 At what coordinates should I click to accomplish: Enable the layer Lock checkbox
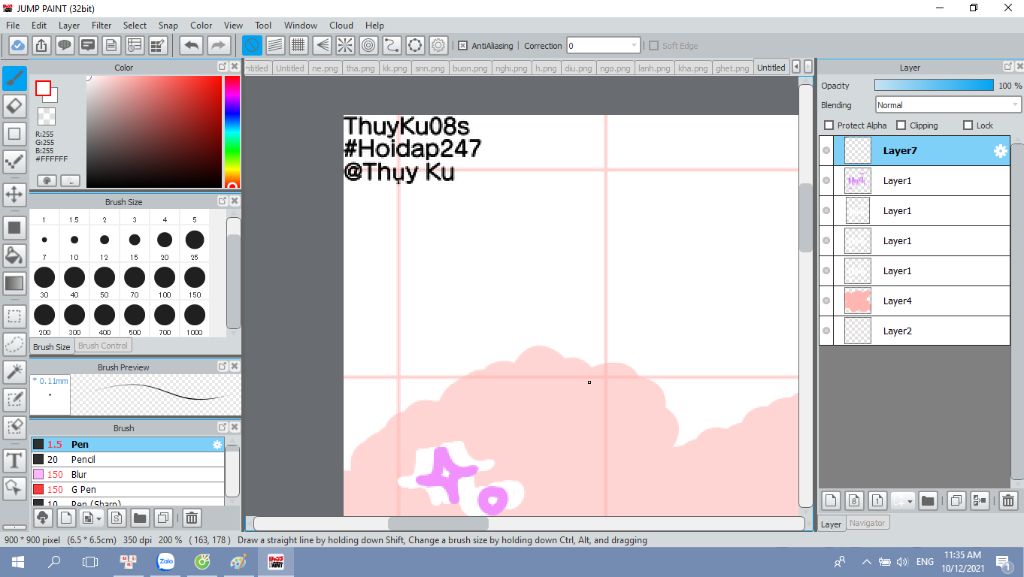pos(968,125)
